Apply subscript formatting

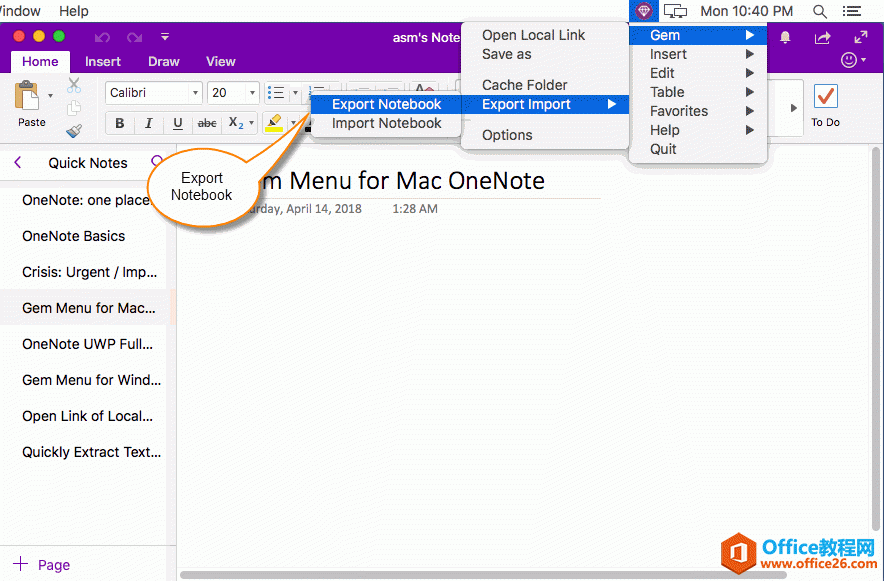pyautogui.click(x=238, y=123)
